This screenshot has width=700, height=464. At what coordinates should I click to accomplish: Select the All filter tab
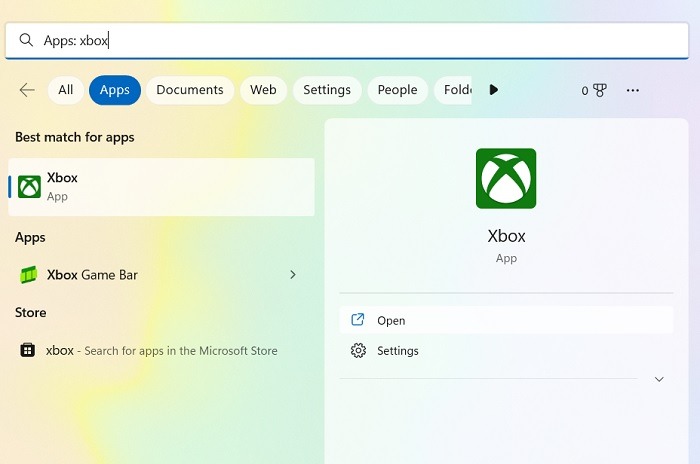point(66,90)
